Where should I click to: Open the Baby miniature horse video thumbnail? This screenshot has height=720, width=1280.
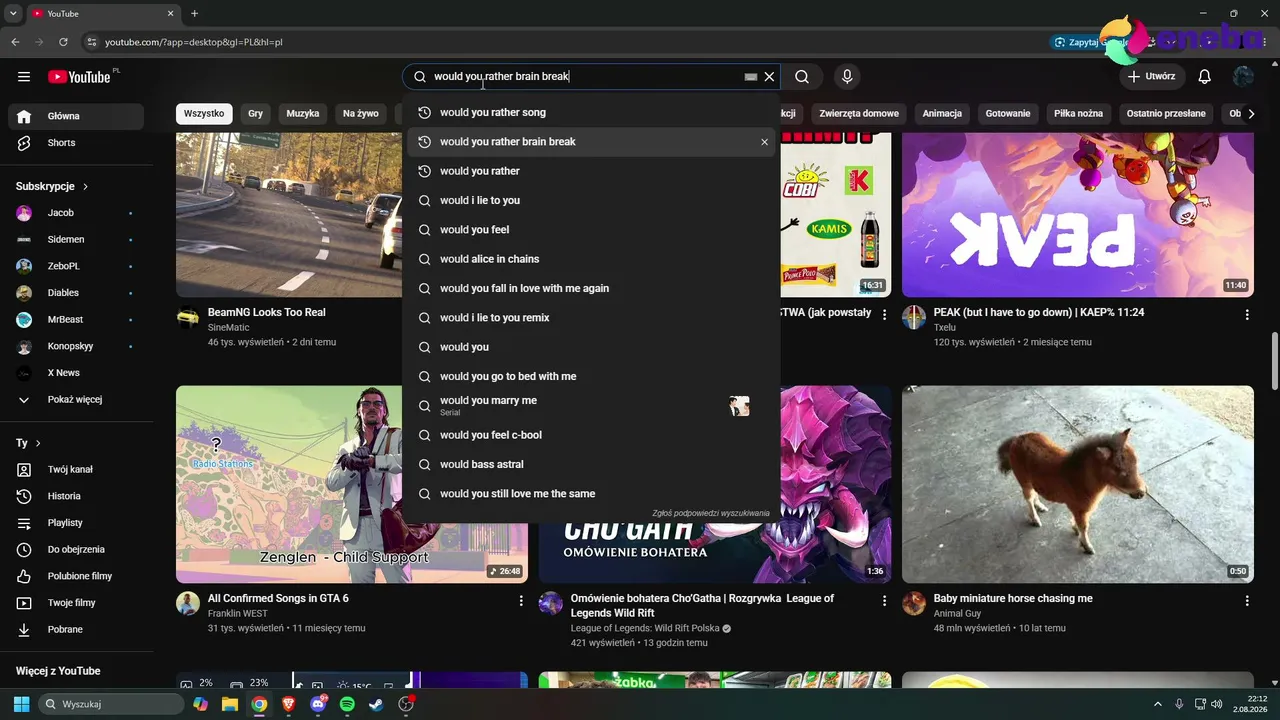[1078, 485]
